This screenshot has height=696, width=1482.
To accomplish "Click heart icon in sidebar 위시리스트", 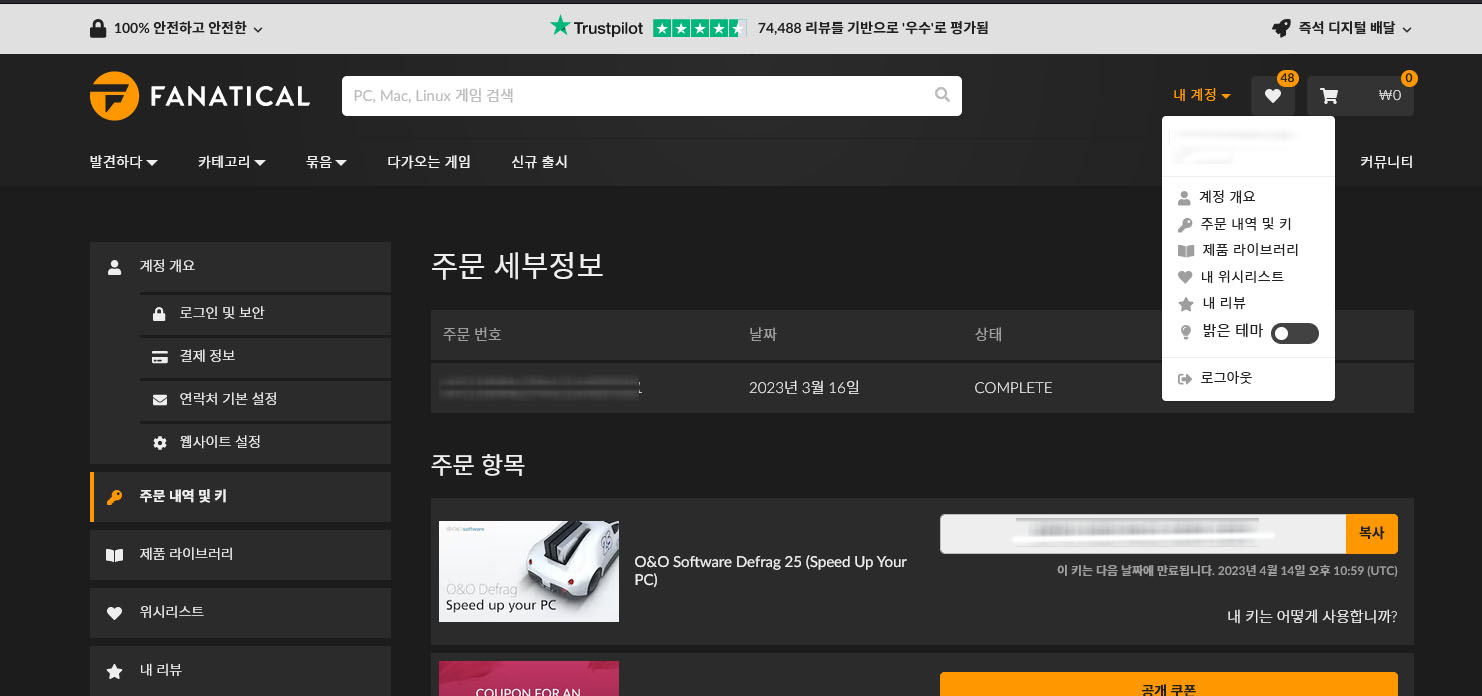I will 115,613.
